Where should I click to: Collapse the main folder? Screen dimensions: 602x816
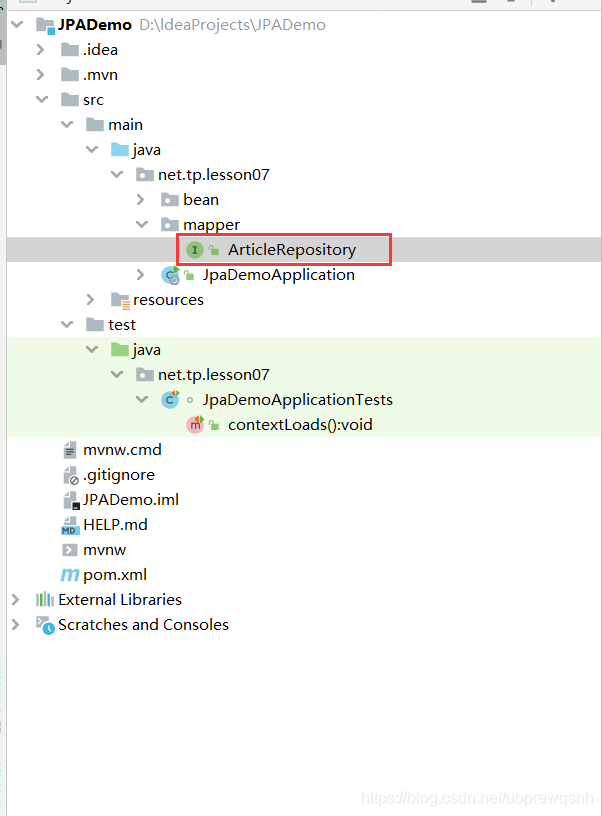coord(67,124)
